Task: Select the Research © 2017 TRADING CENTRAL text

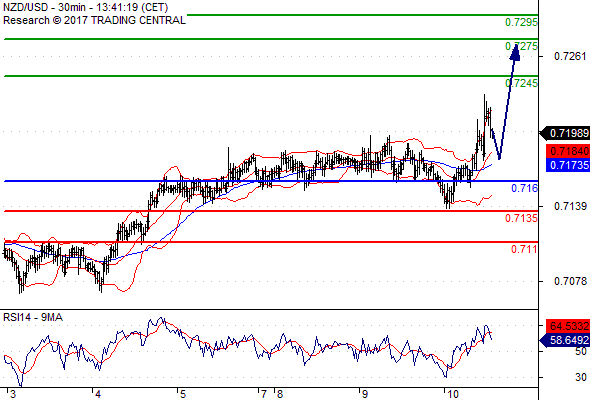Action: [x=94, y=20]
